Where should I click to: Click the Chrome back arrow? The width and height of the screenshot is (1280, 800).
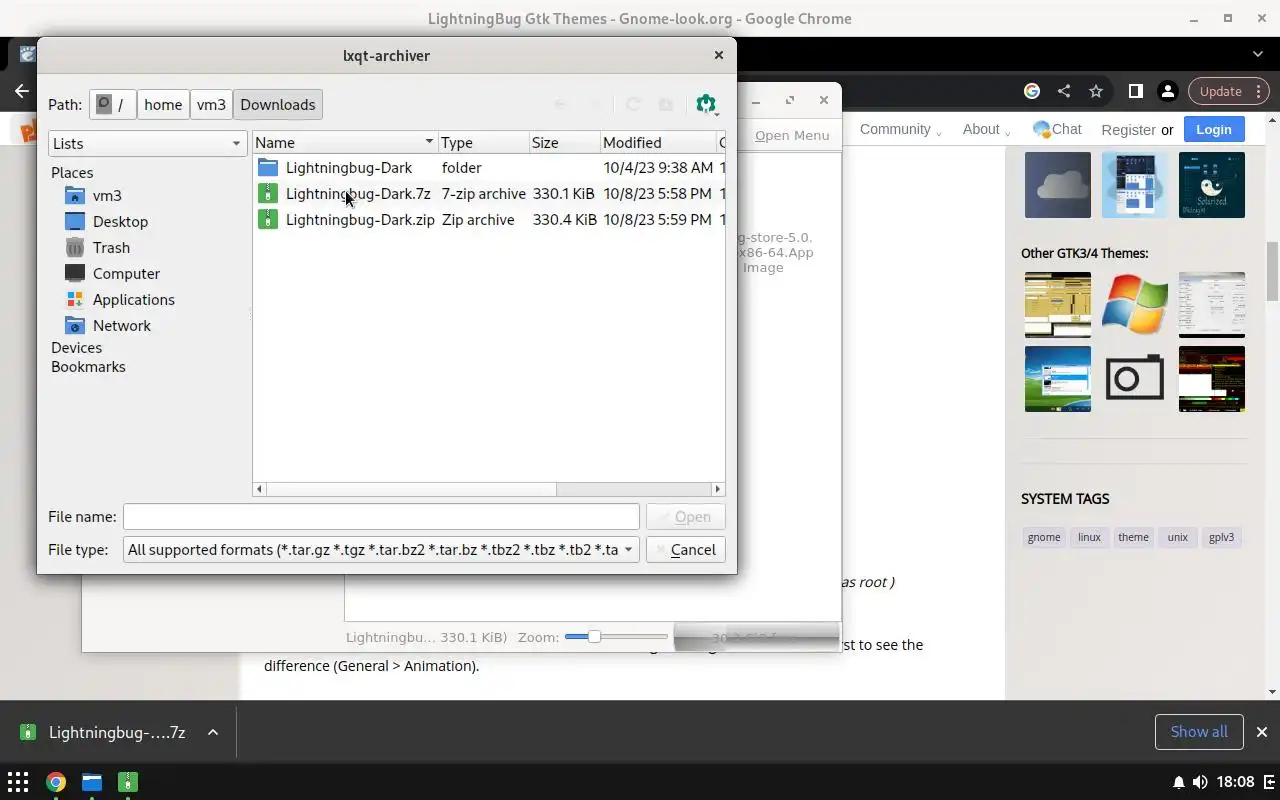pyautogui.click(x=21, y=91)
